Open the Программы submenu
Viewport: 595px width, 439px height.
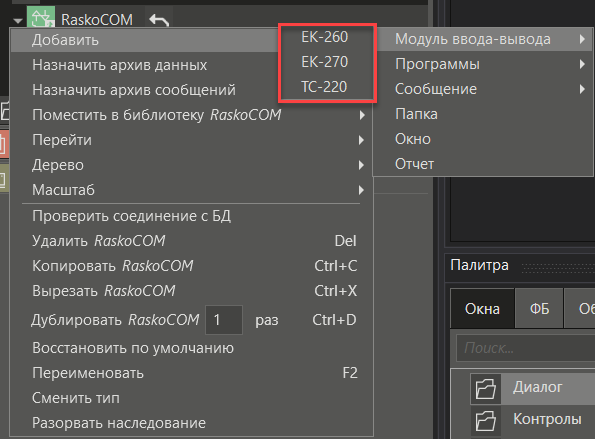pos(484,64)
